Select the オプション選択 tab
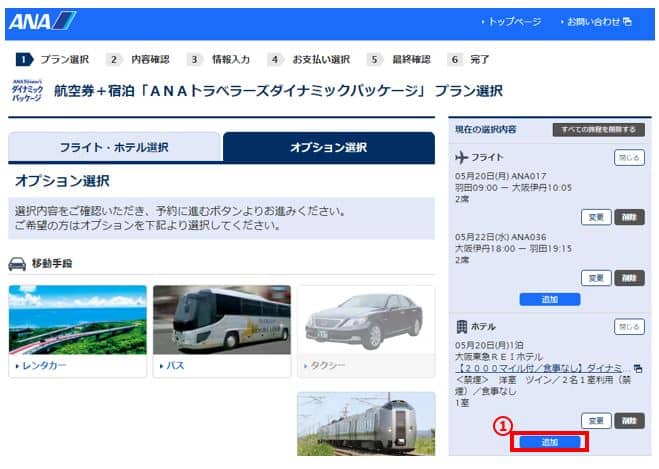 tap(328, 148)
